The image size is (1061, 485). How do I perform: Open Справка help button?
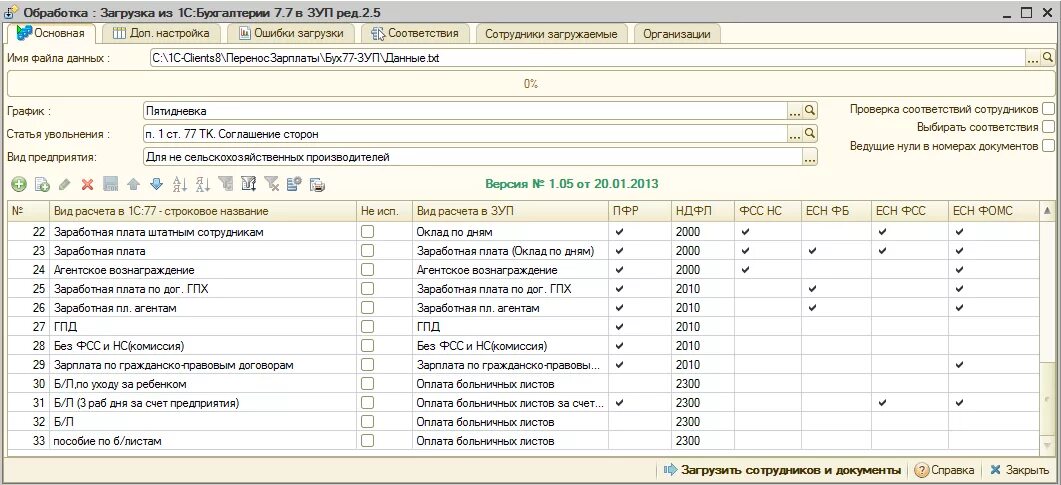945,470
